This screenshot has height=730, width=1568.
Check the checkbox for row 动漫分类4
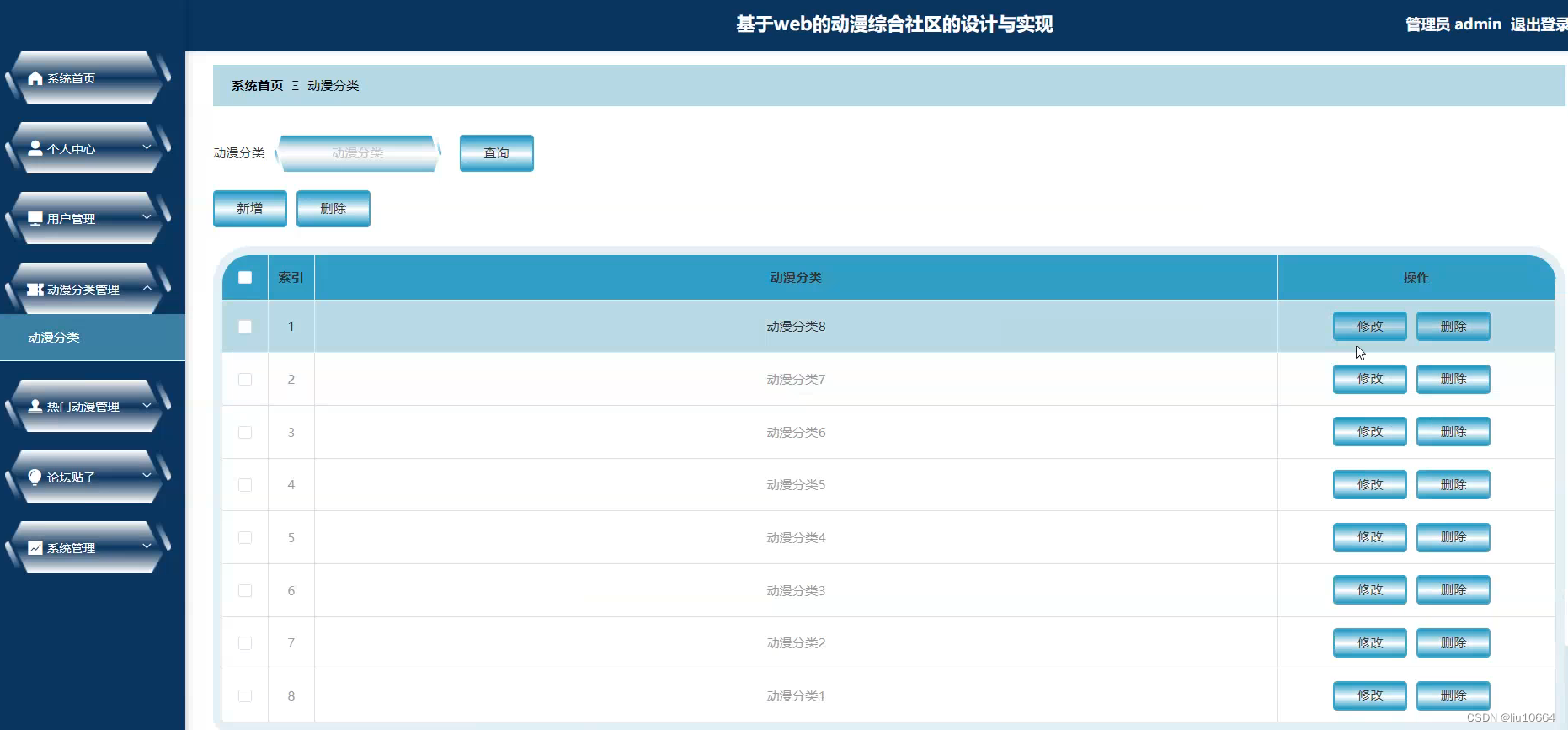tap(245, 537)
